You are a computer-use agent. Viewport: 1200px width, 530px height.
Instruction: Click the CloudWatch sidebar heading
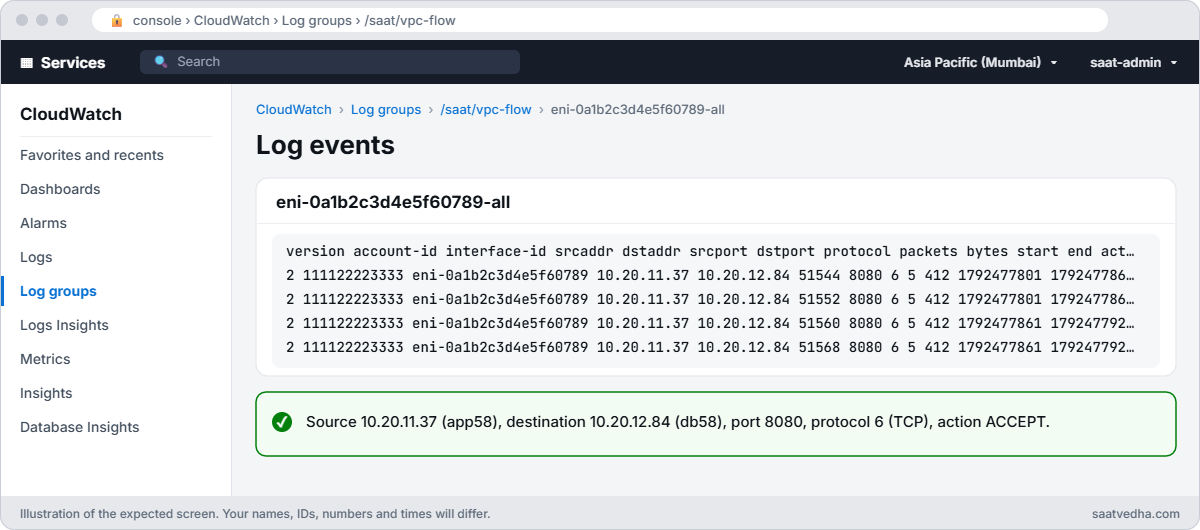coord(71,114)
